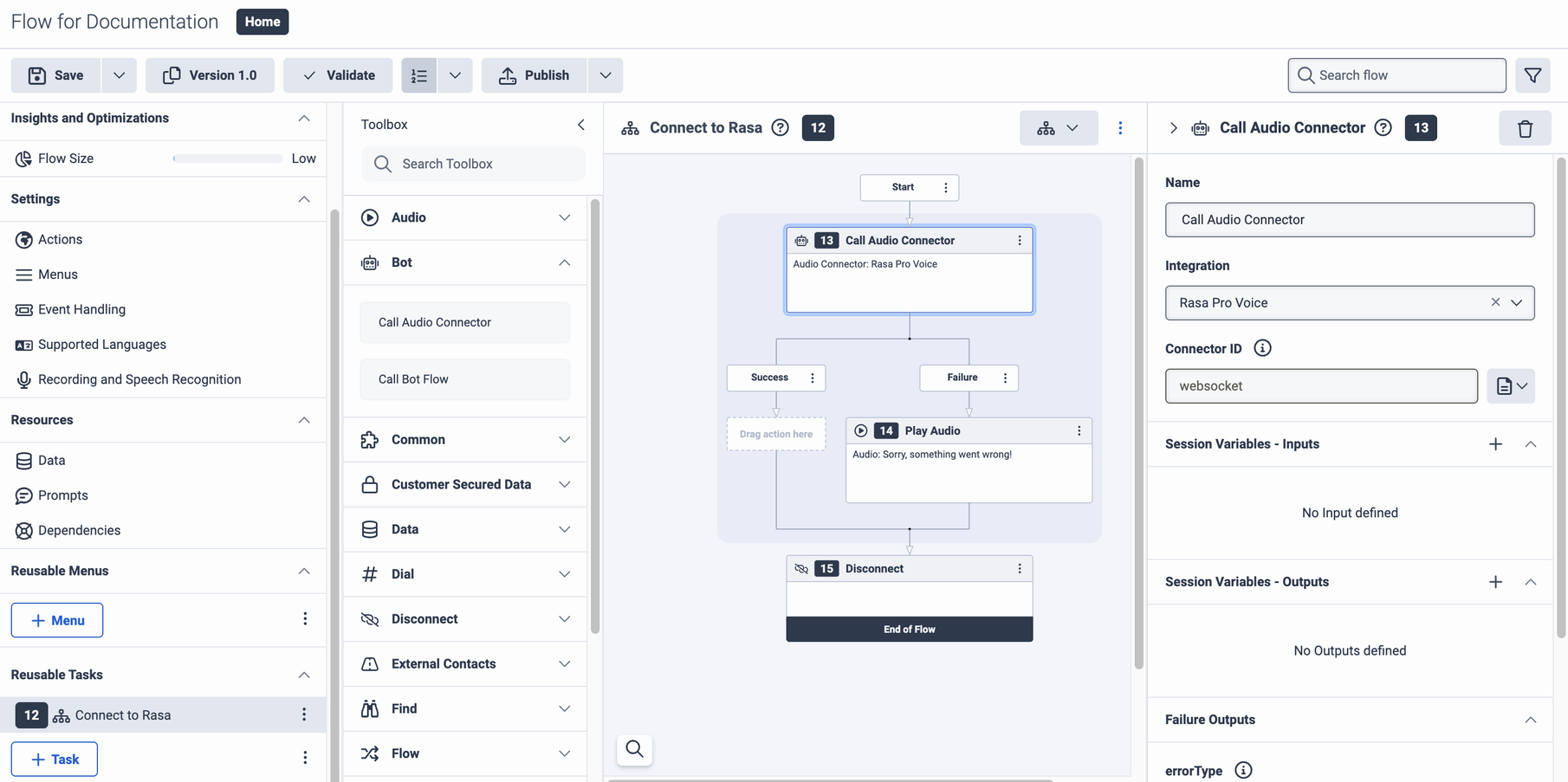
Task: Collapse the Toolbox panel
Action: pyautogui.click(x=581, y=124)
